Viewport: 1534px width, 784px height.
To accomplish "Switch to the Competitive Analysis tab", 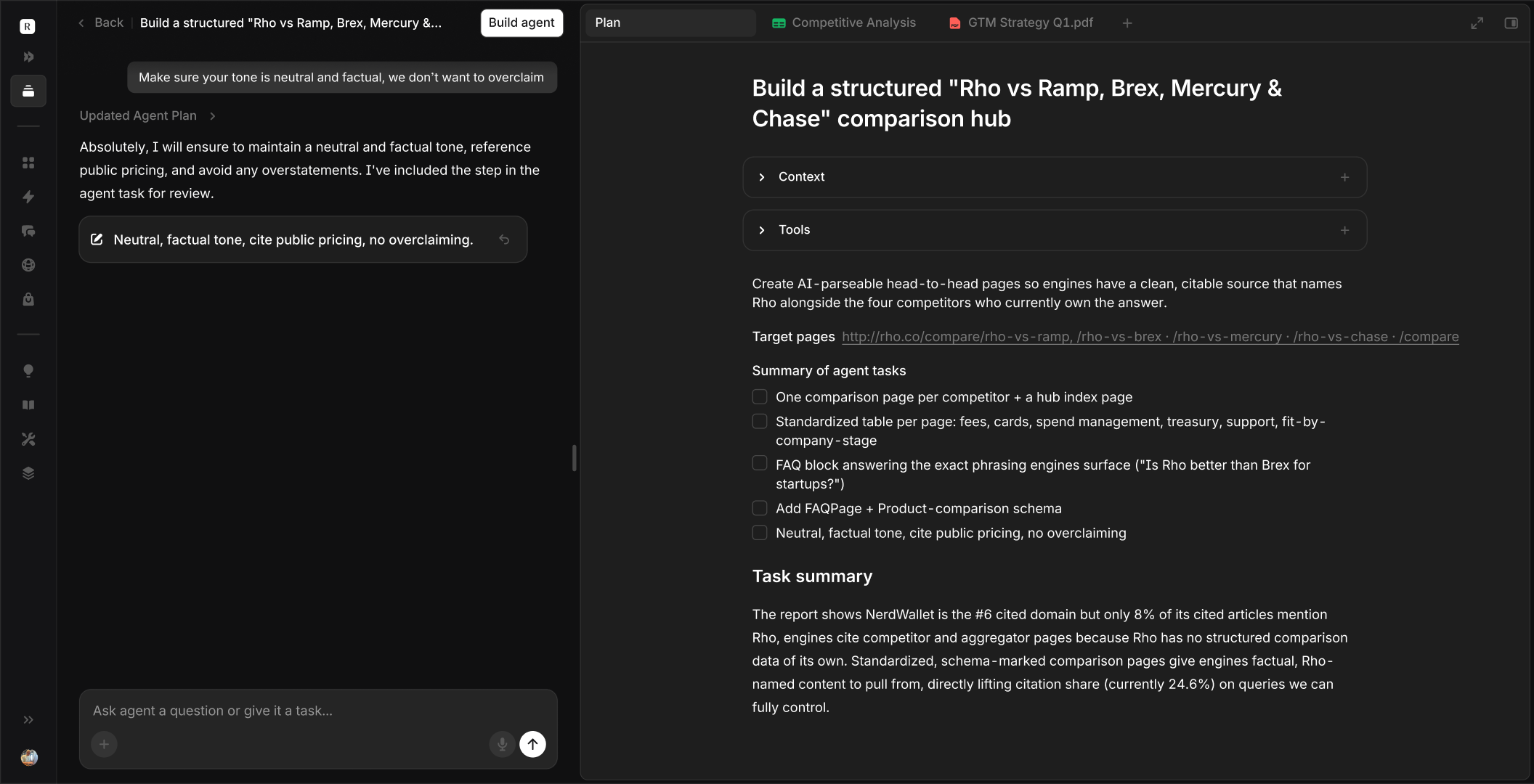I will (844, 23).
